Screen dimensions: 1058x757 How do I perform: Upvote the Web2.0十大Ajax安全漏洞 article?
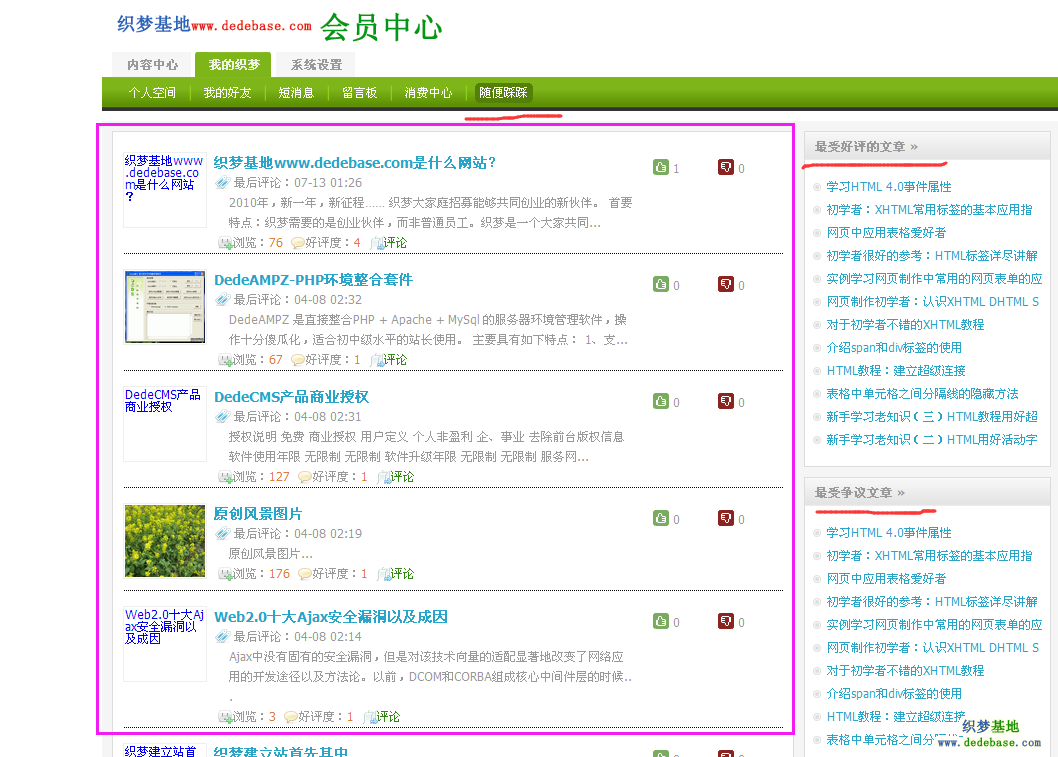[x=661, y=621]
